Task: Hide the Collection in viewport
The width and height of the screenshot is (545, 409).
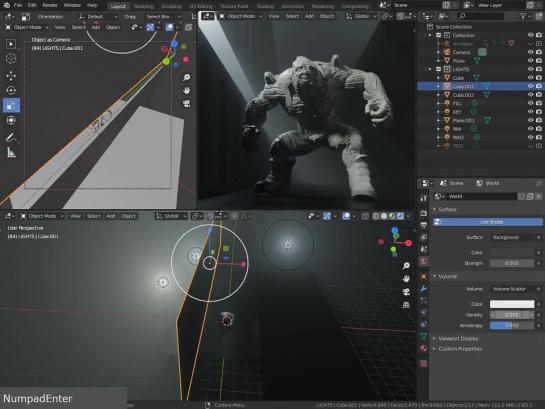Action: point(530,35)
